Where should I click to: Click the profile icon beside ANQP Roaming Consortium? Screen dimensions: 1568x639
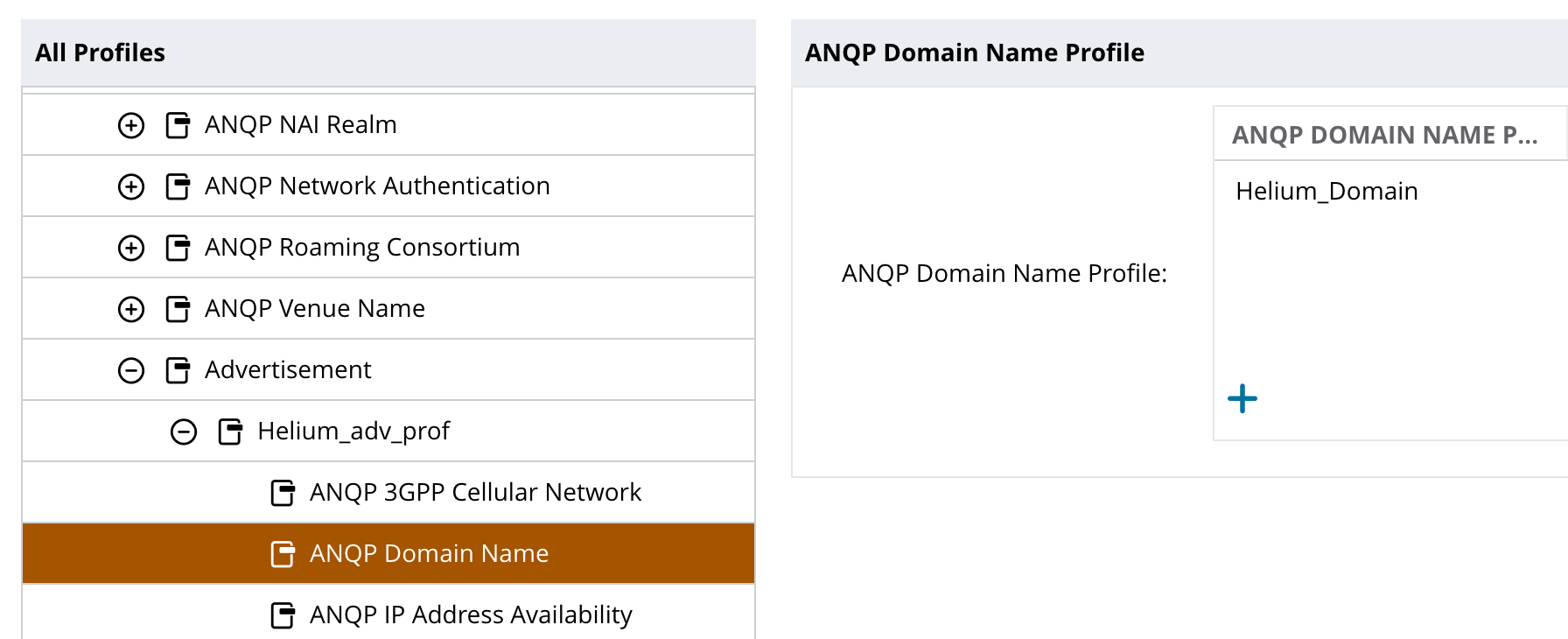(178, 248)
